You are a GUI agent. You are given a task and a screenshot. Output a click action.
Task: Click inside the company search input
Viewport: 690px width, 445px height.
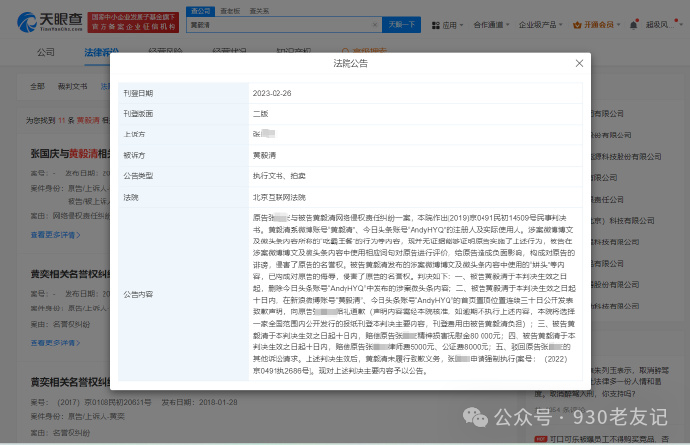click(x=280, y=24)
